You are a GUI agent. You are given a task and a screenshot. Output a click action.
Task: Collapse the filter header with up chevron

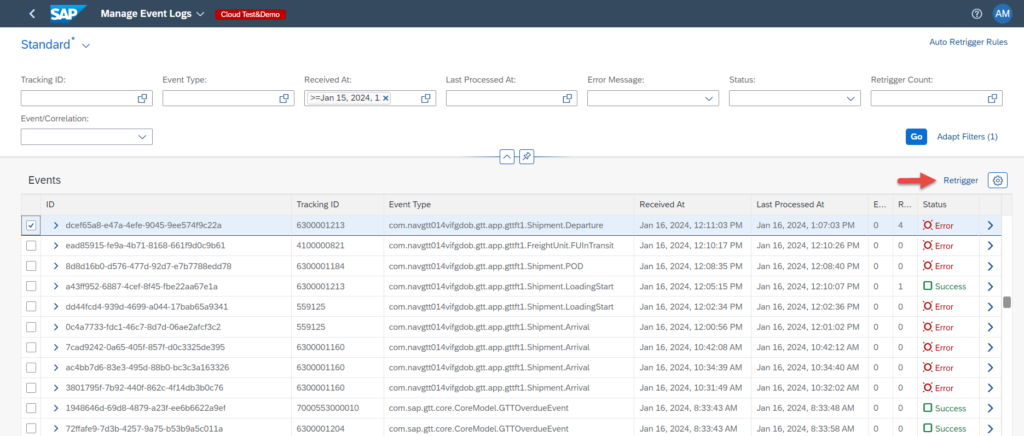pos(506,157)
